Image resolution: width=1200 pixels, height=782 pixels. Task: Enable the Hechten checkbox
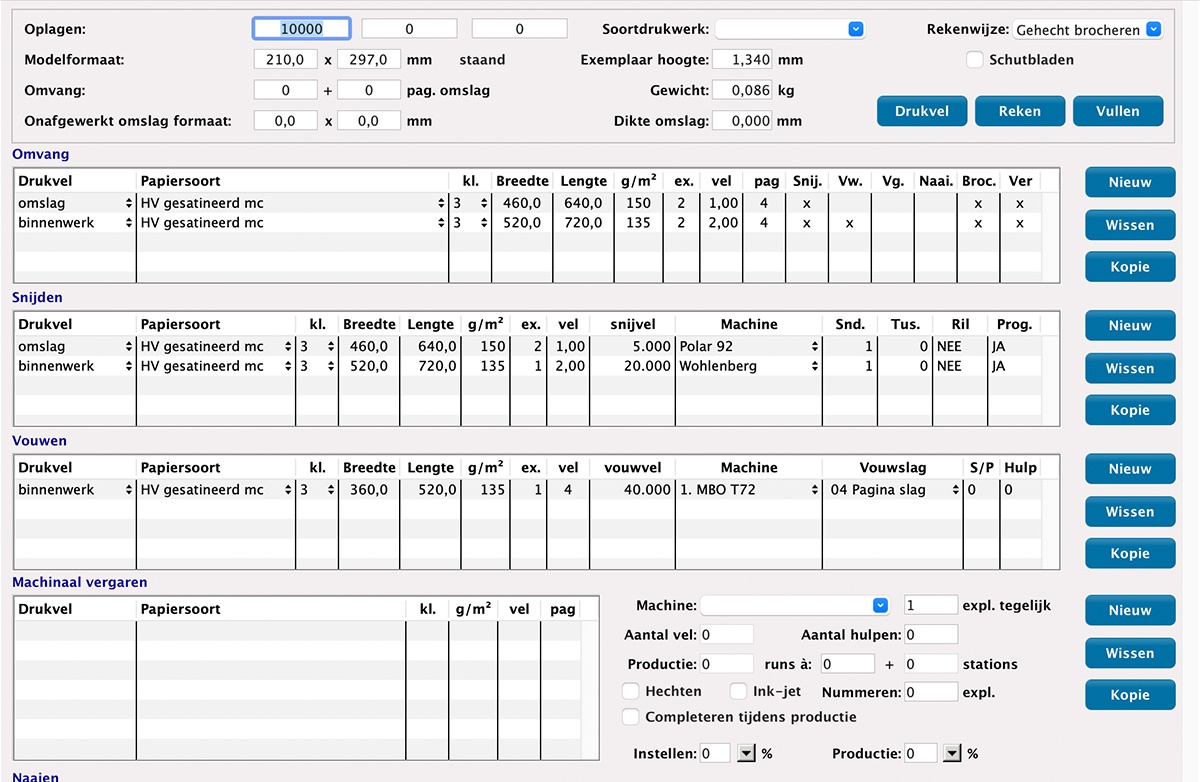pos(631,691)
